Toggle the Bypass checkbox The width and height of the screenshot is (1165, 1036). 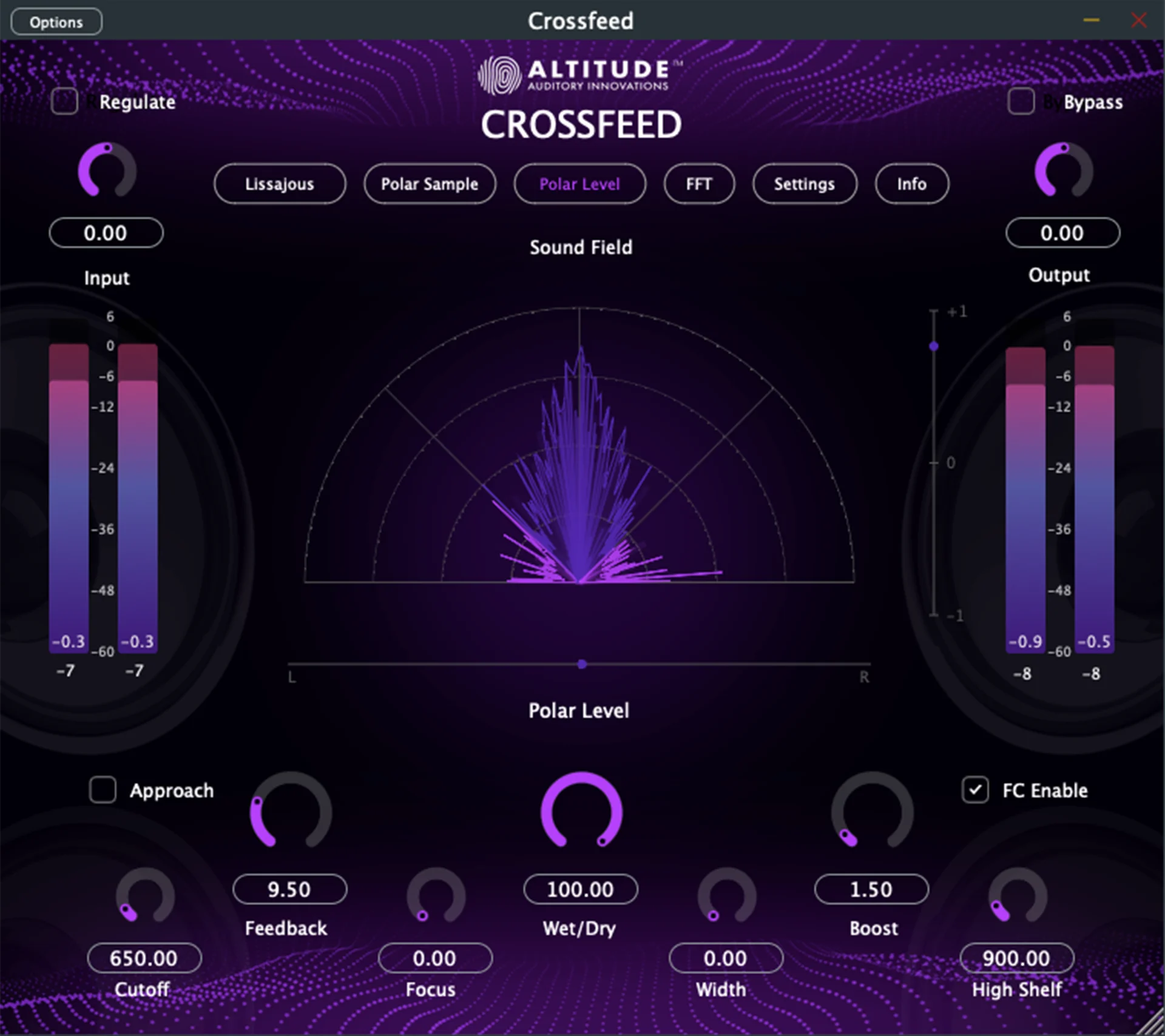pyautogui.click(x=1021, y=101)
